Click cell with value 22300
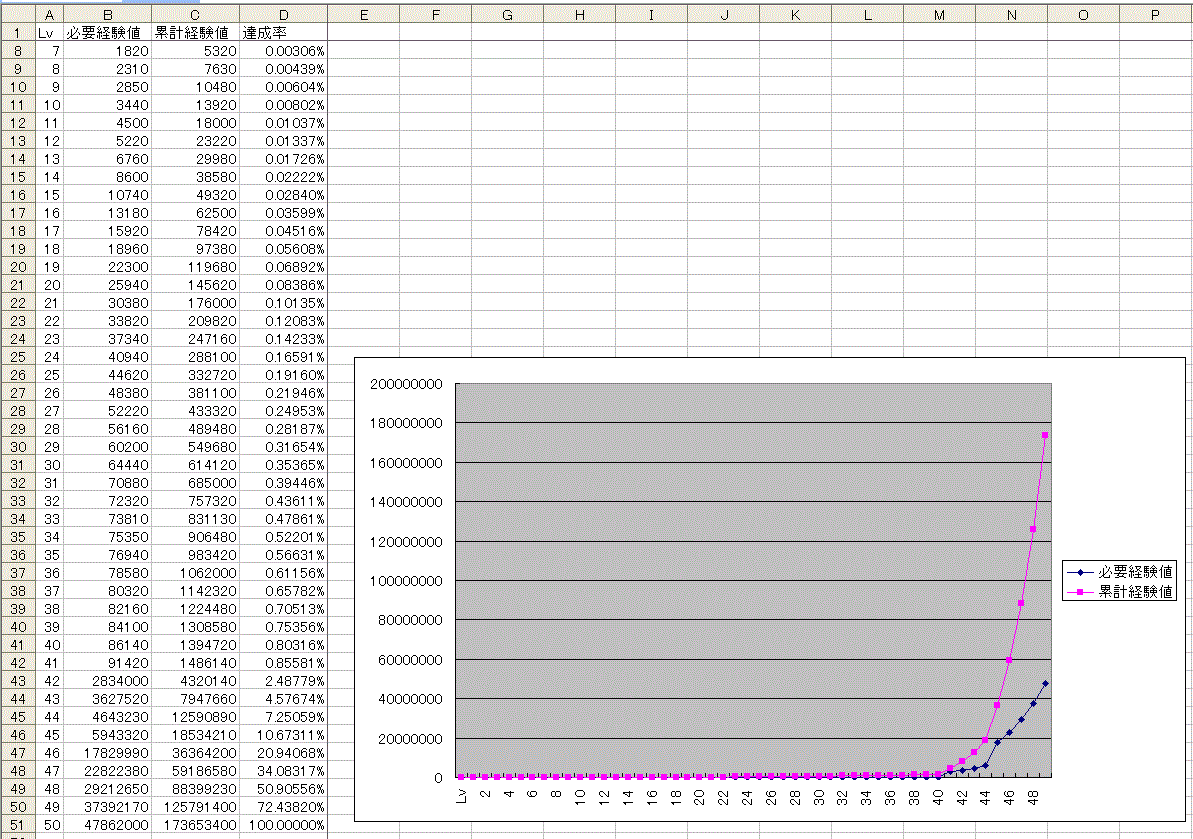The image size is (1193, 839). 107,267
